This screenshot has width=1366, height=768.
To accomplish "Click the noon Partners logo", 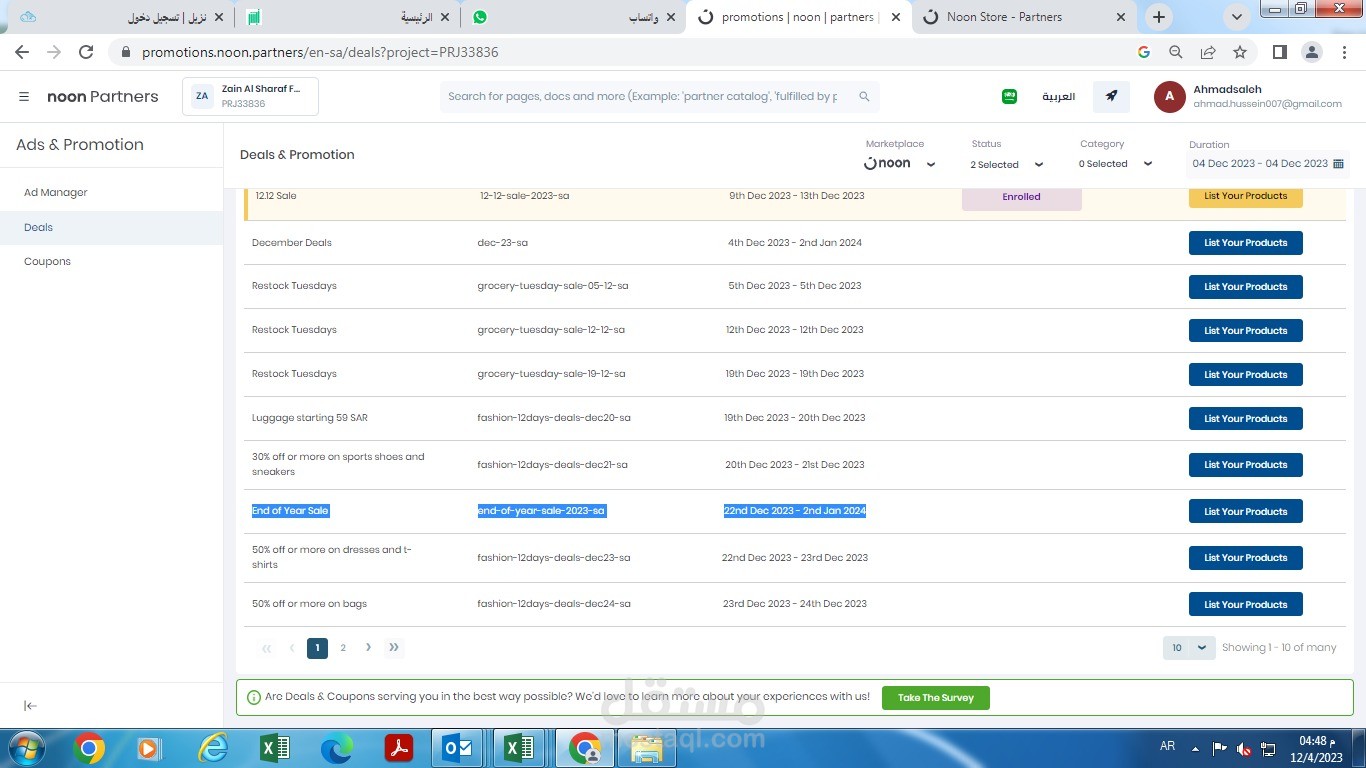I will [x=103, y=97].
